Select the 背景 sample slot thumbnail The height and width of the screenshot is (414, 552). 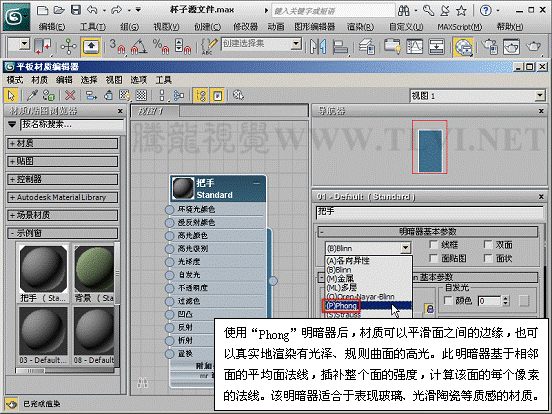pos(94,269)
